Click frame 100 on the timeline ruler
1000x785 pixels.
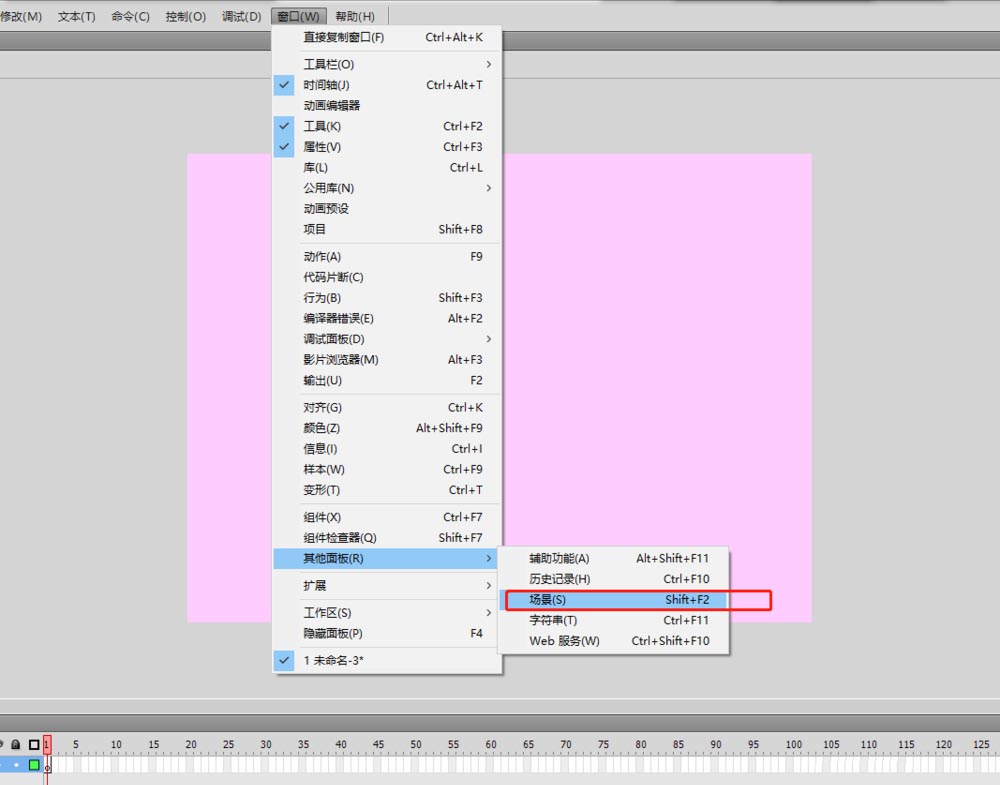(793, 744)
